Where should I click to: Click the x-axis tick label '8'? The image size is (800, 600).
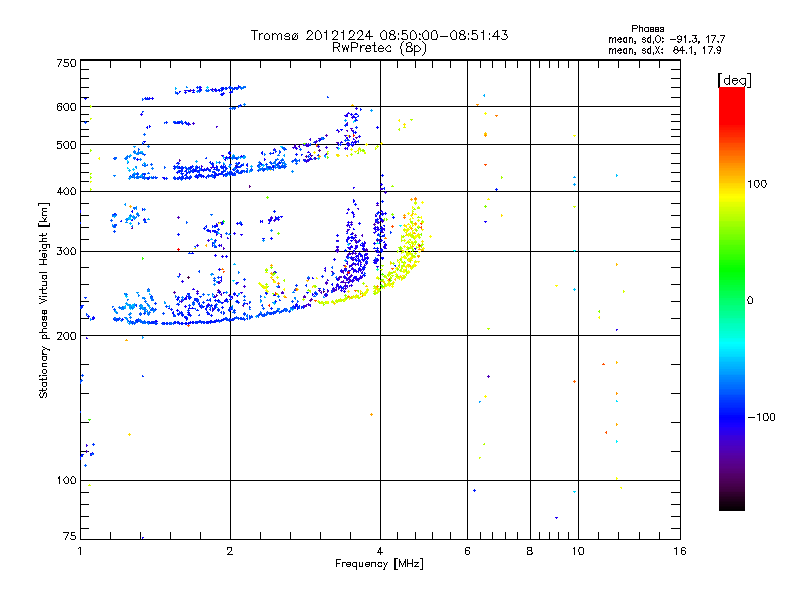point(530,551)
